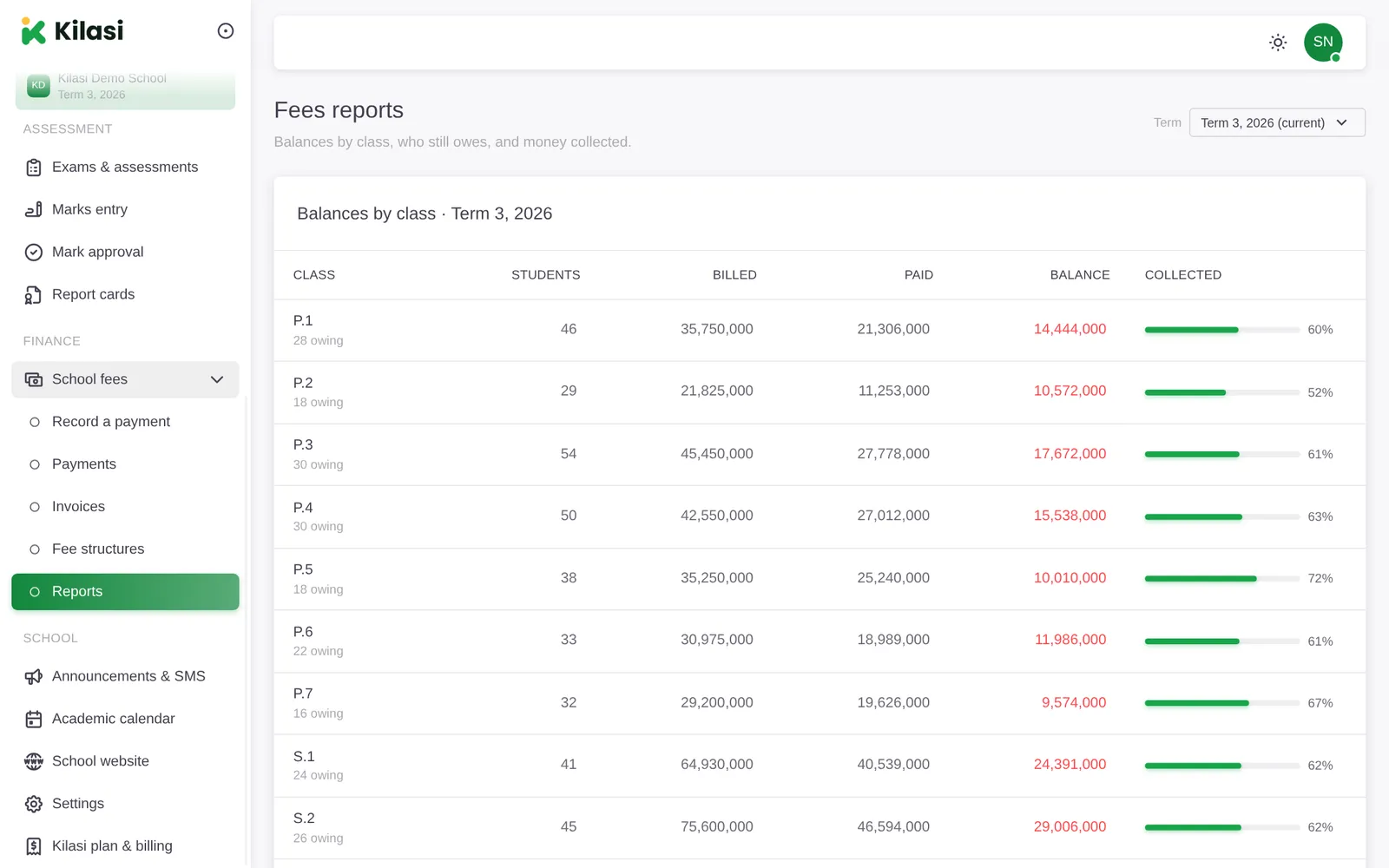Click the 'Balances by class · Term 3, 2026' heading
This screenshot has height=868, width=1389.
click(x=425, y=214)
